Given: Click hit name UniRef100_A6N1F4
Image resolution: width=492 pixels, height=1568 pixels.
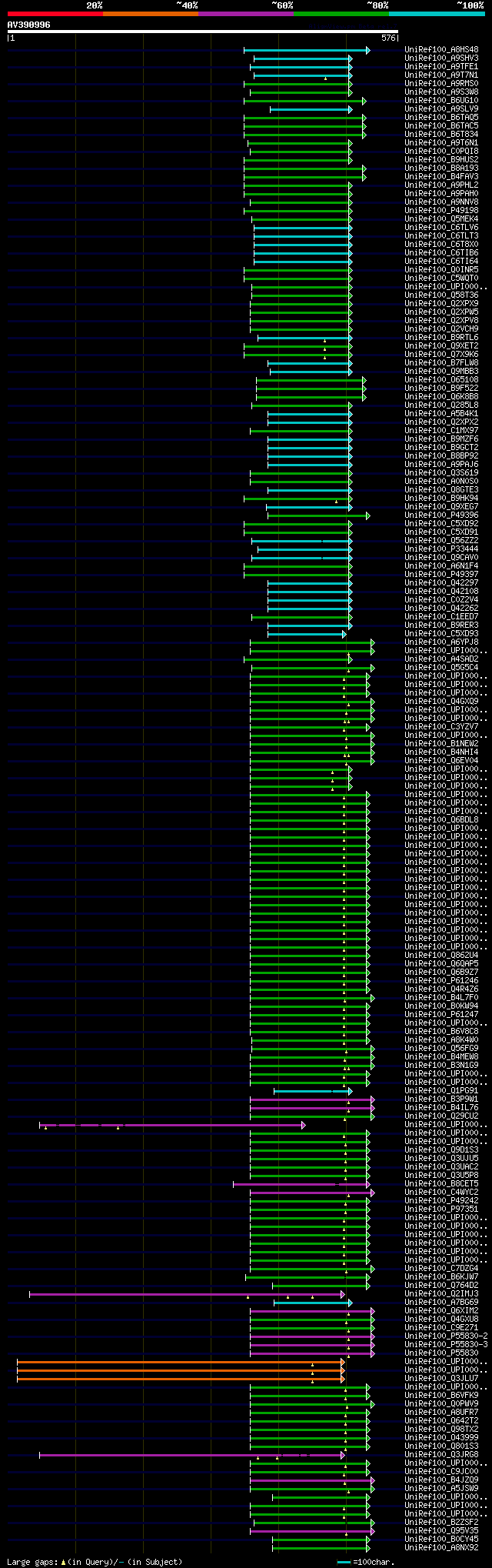Looking at the screenshot, I should pyautogui.click(x=442, y=566).
